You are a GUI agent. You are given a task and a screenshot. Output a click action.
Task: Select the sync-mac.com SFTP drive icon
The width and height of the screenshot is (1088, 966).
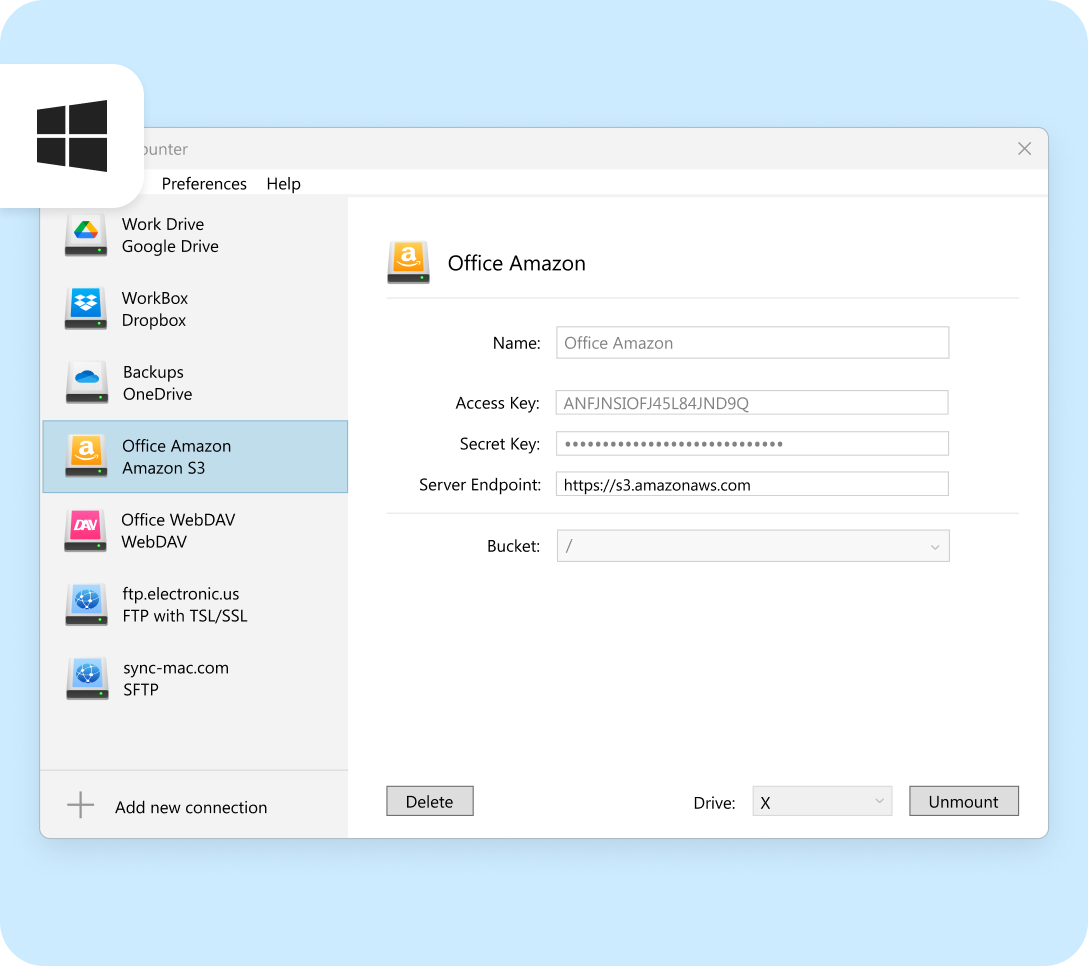[86, 679]
